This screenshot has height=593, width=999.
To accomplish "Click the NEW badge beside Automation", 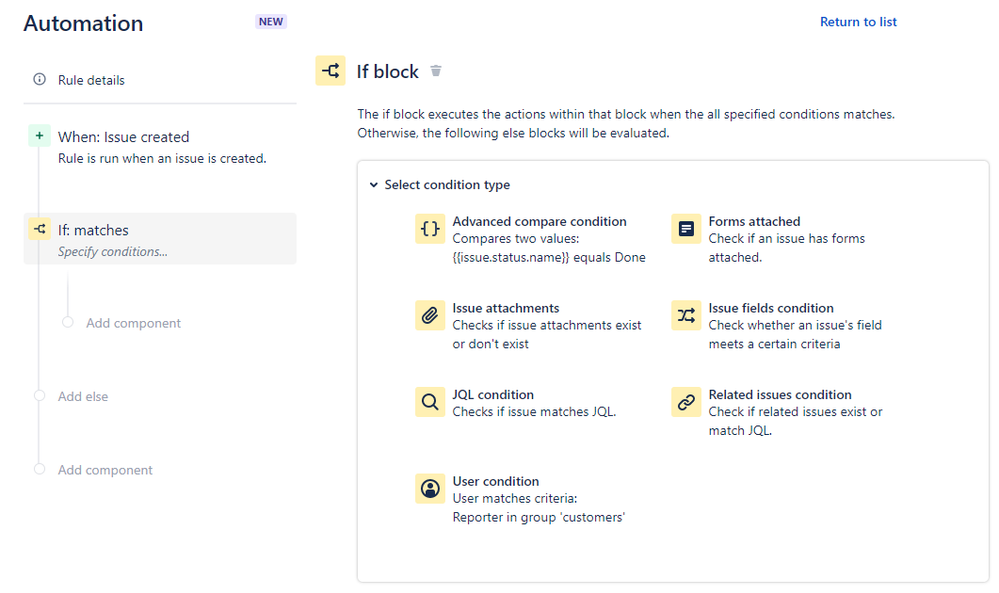I will click(x=271, y=22).
